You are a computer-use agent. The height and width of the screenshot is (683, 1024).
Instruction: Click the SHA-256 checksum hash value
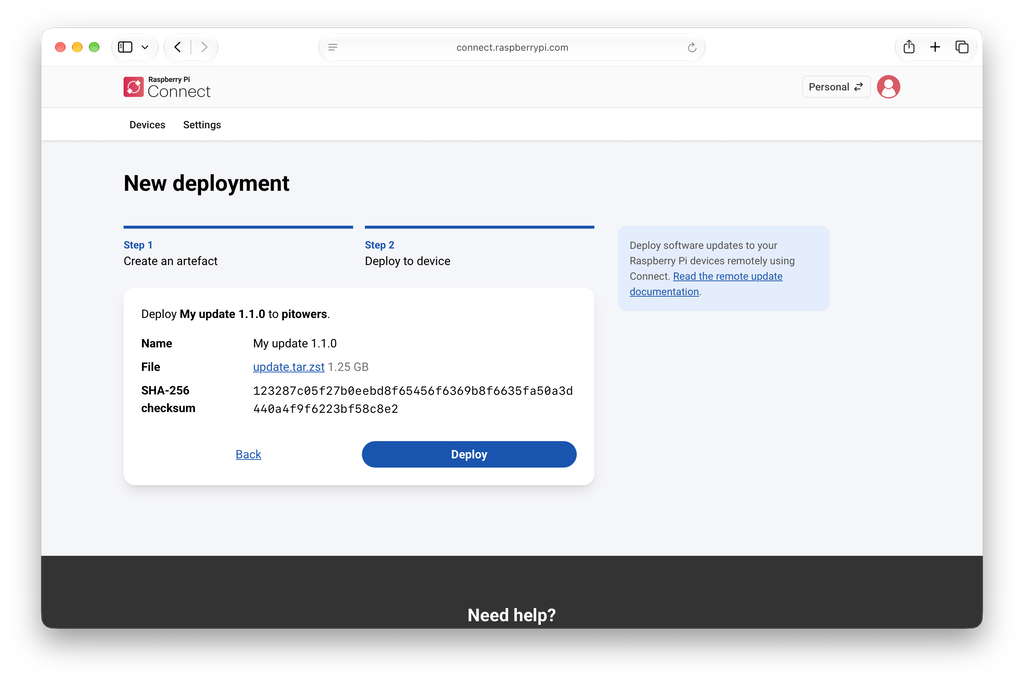pos(413,400)
